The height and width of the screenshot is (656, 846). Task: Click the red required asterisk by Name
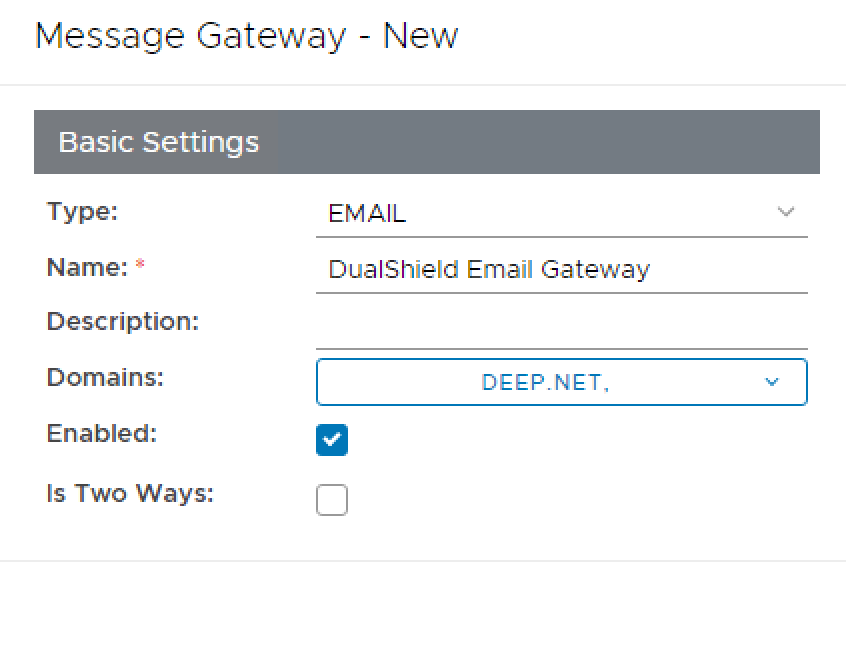[x=140, y=267]
